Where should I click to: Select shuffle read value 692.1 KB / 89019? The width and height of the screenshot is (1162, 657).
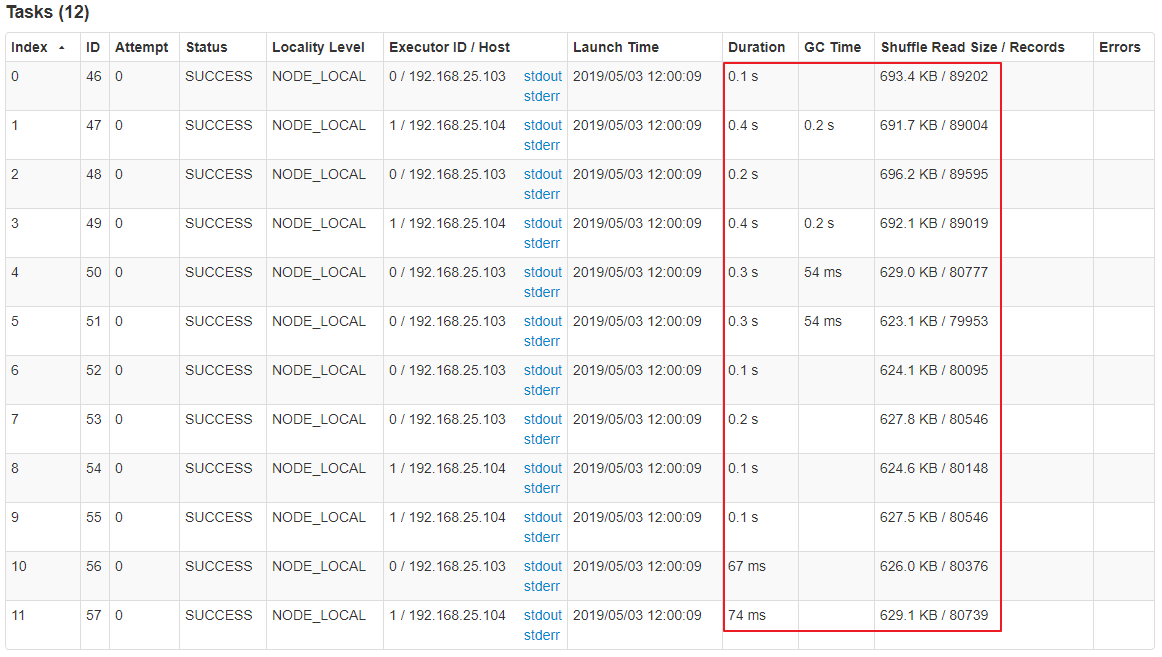[x=934, y=223]
